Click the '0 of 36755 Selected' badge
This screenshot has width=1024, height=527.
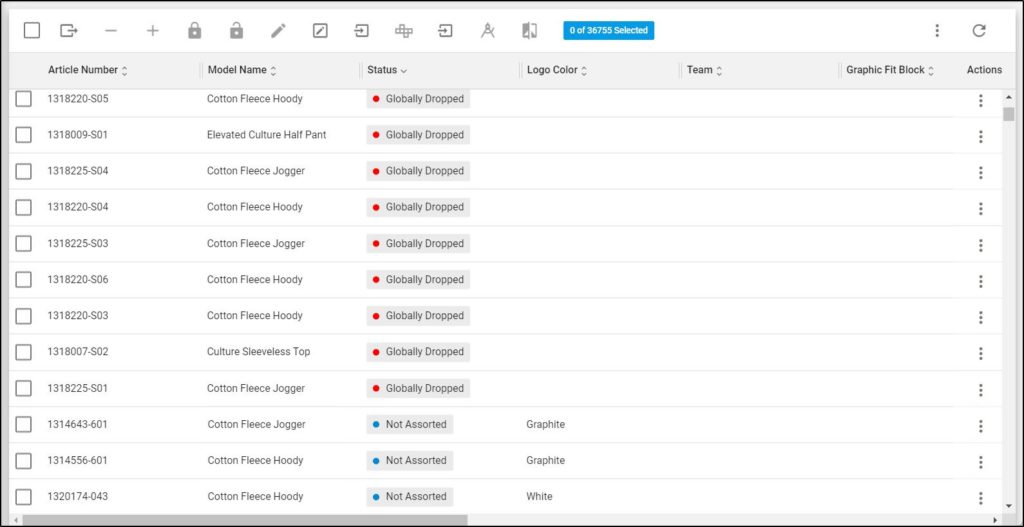[x=609, y=31]
